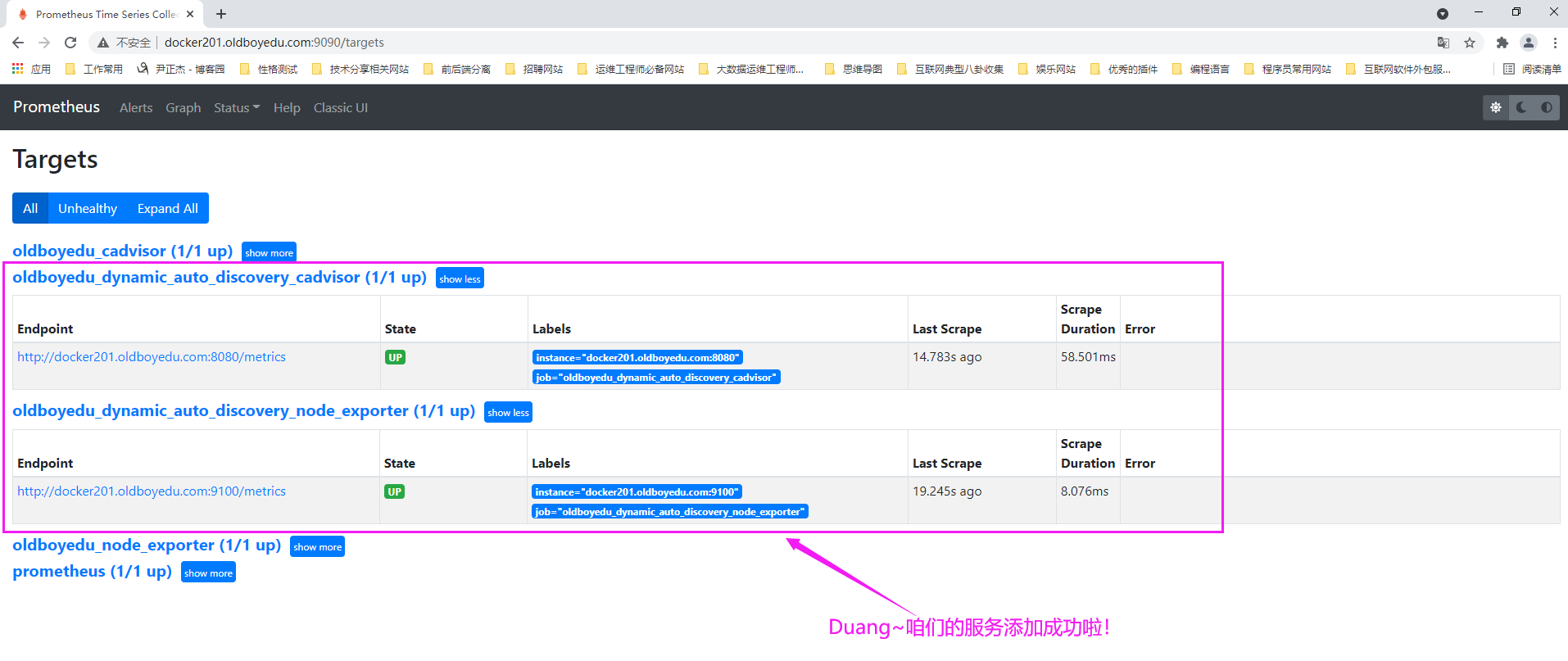The width and height of the screenshot is (1568, 661).
Task: Open the oldboyedu_dynamic_auto_discovery_node_exporter heading
Action: tap(244, 410)
